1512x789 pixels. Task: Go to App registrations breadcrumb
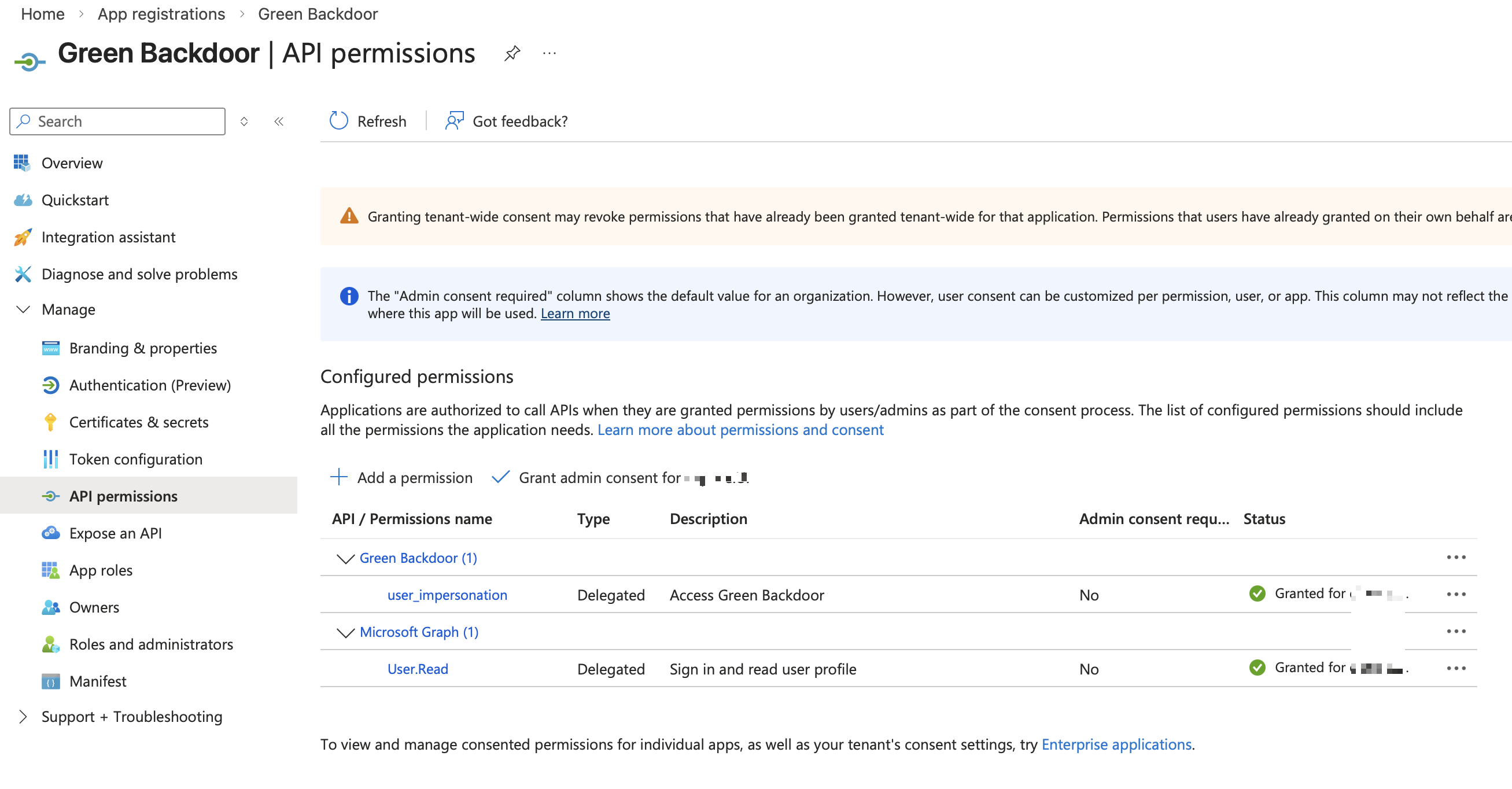pos(161,13)
